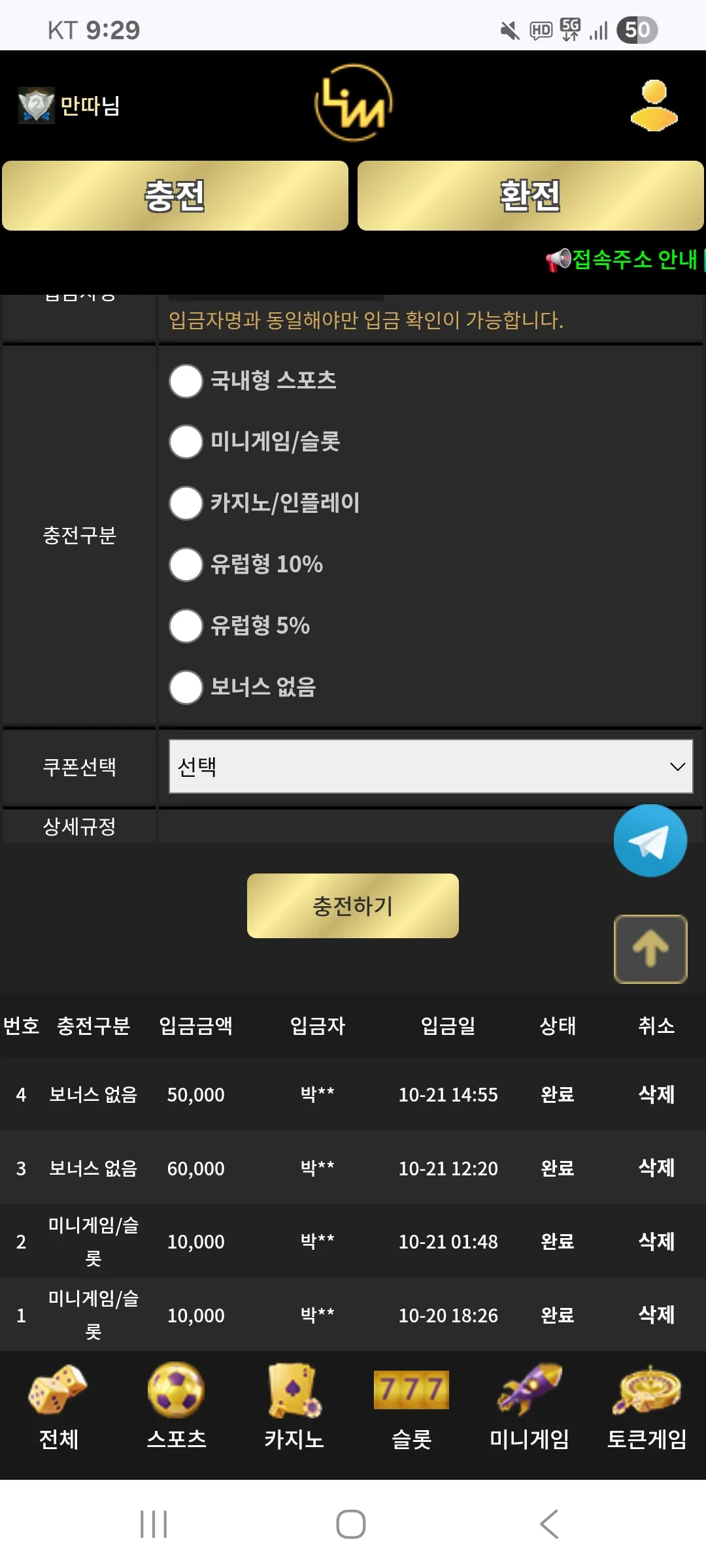Open the 토큰게임 roulette icon
The width and height of the screenshot is (706, 1568).
point(647,1390)
